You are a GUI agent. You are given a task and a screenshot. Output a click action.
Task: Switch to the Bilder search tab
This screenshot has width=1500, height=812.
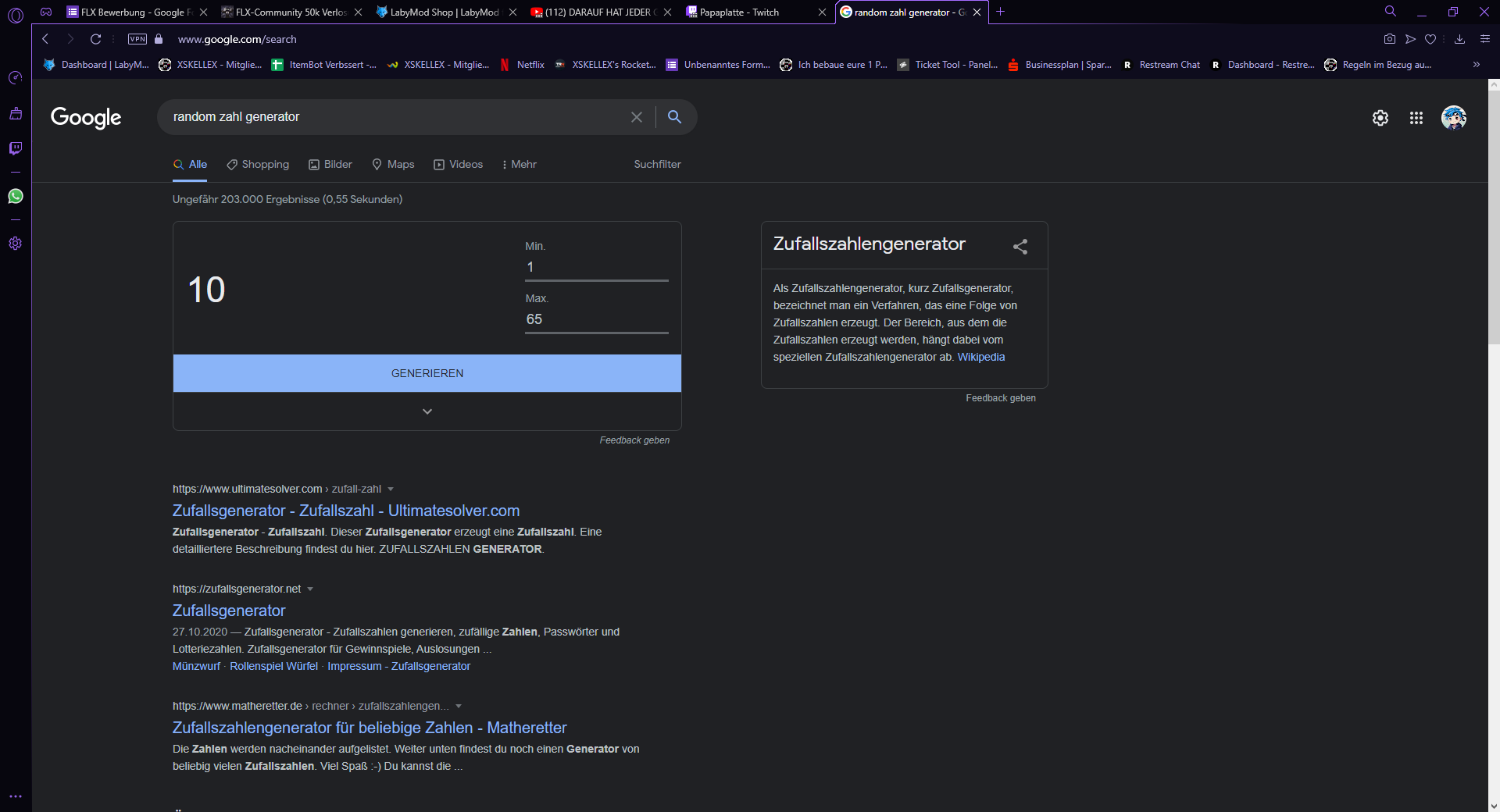point(330,165)
